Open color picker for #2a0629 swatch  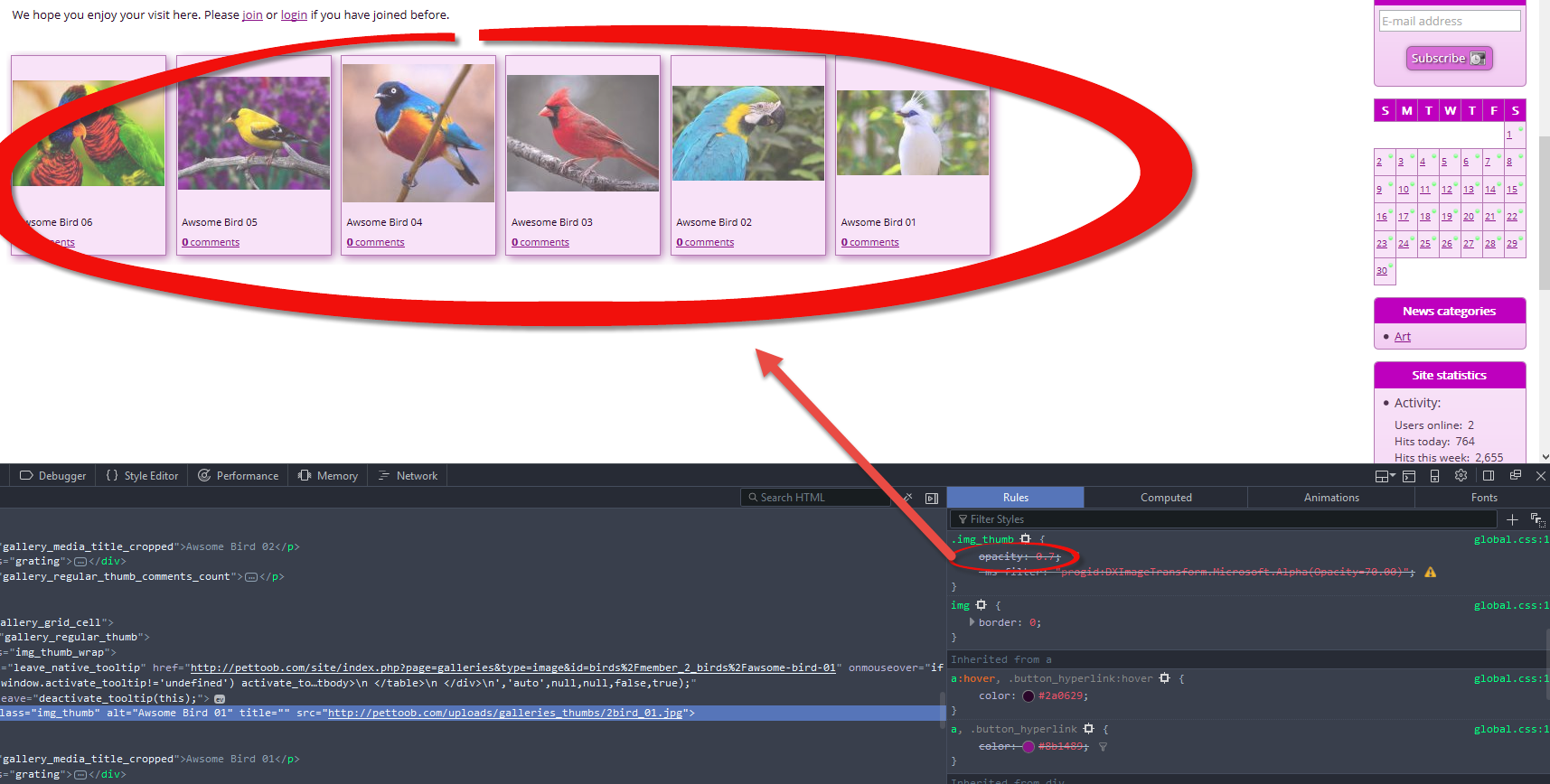click(1029, 696)
